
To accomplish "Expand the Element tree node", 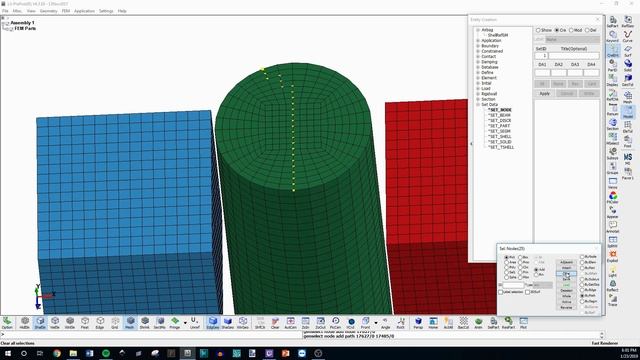I will click(x=478, y=78).
